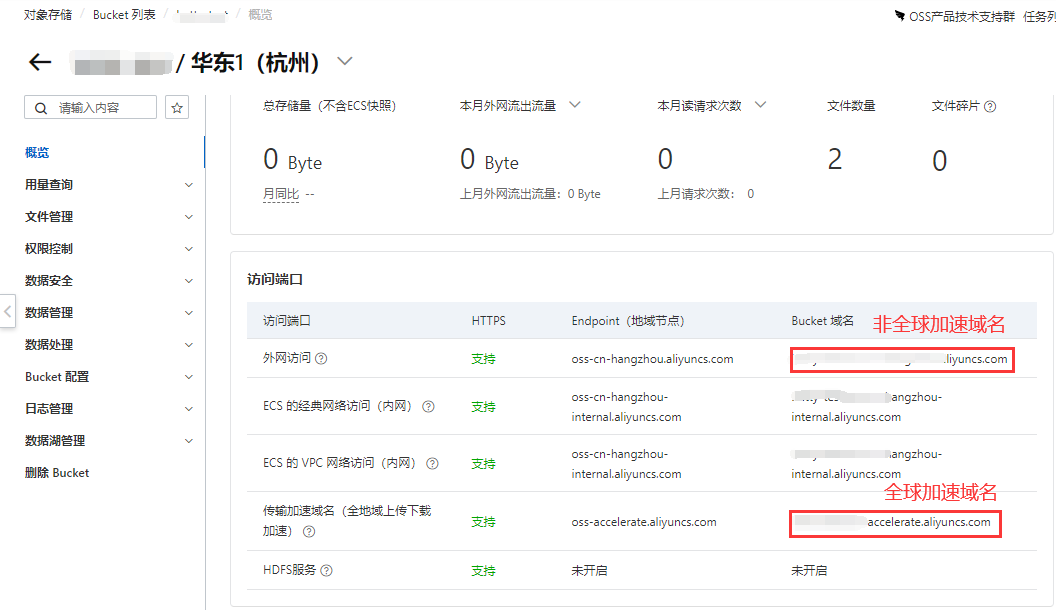Open the bucket region dropdown chevron
Viewport: 1056px width, 610px height.
tap(345, 61)
